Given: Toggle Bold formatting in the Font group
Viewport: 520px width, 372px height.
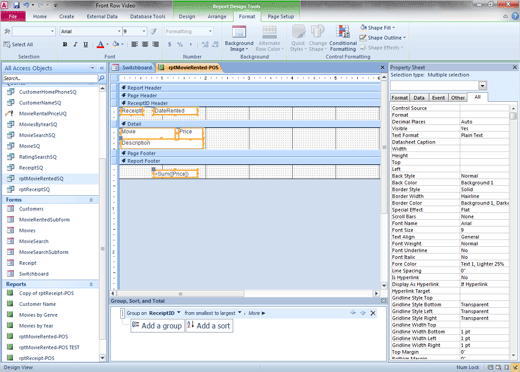Looking at the screenshot, I should 65,44.
